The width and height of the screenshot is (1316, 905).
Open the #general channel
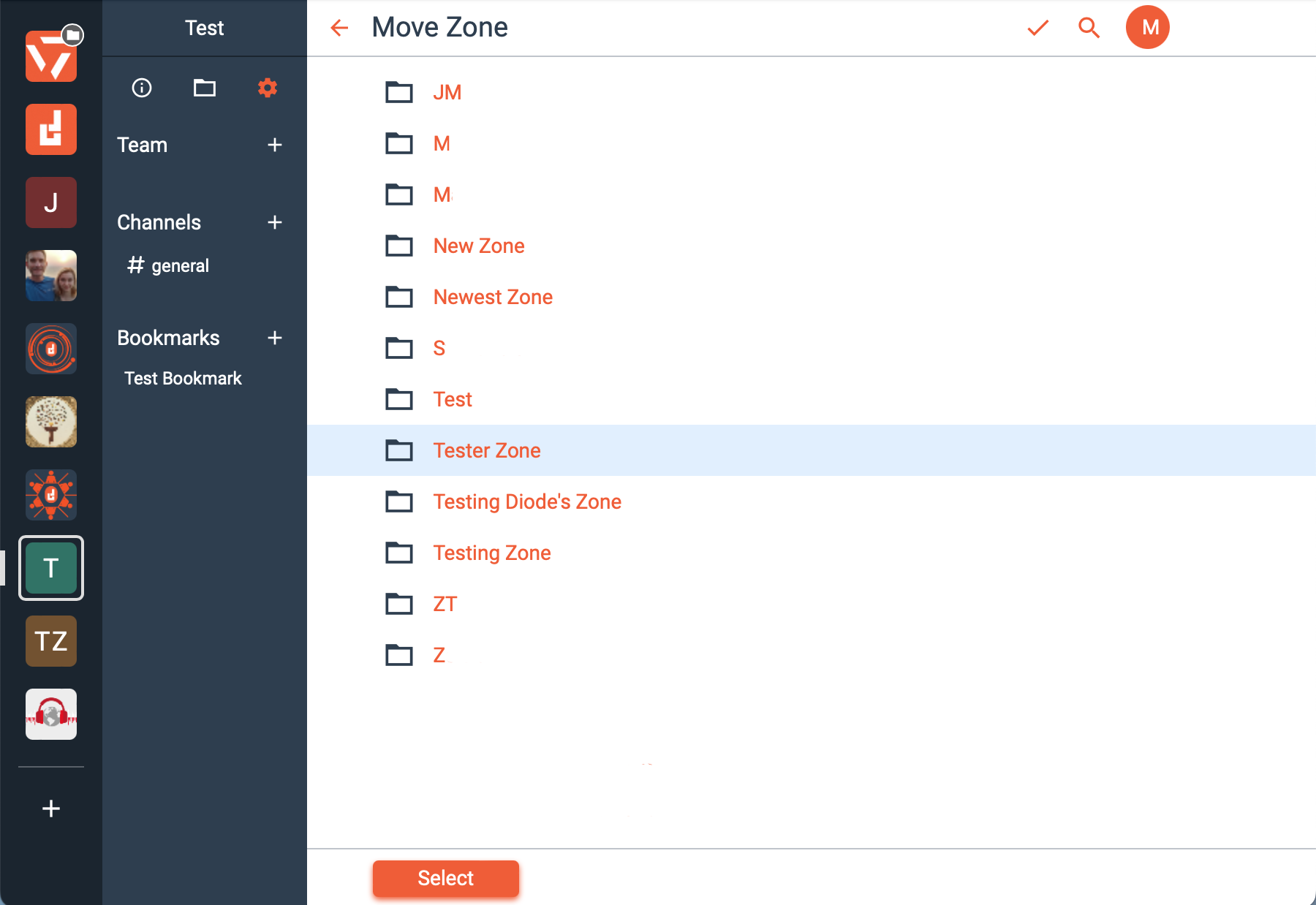(168, 265)
